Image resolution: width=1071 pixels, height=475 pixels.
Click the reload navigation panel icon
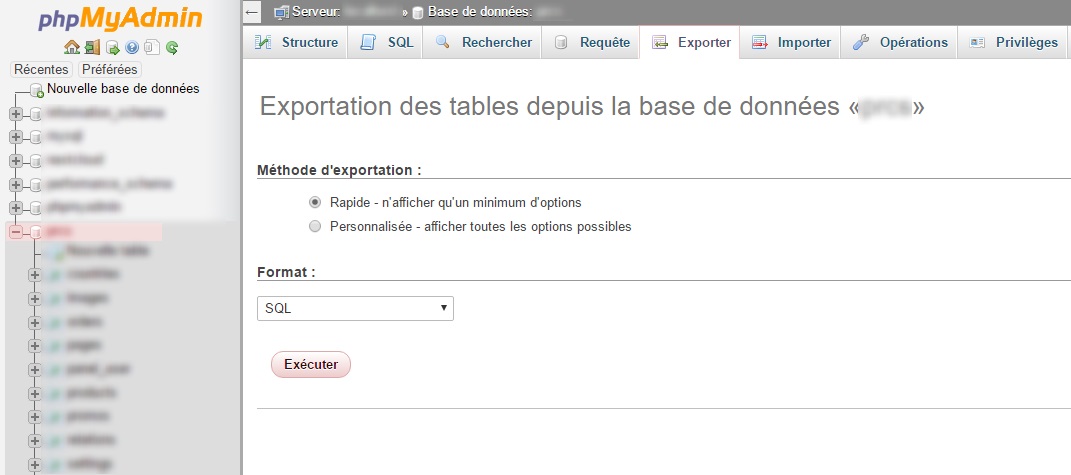click(172, 47)
